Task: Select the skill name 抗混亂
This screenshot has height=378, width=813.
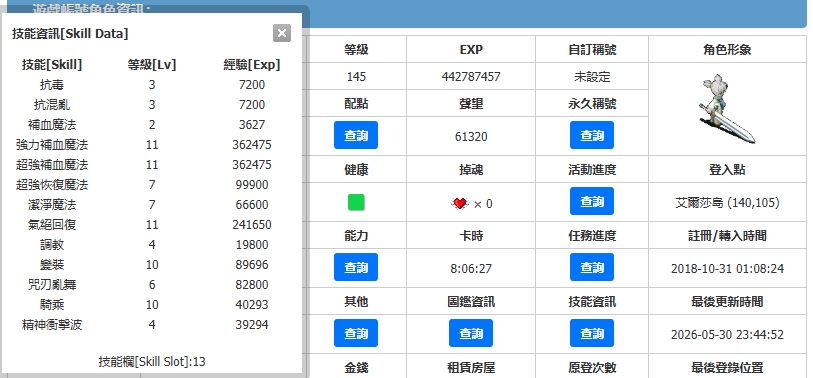Action: click(x=52, y=105)
